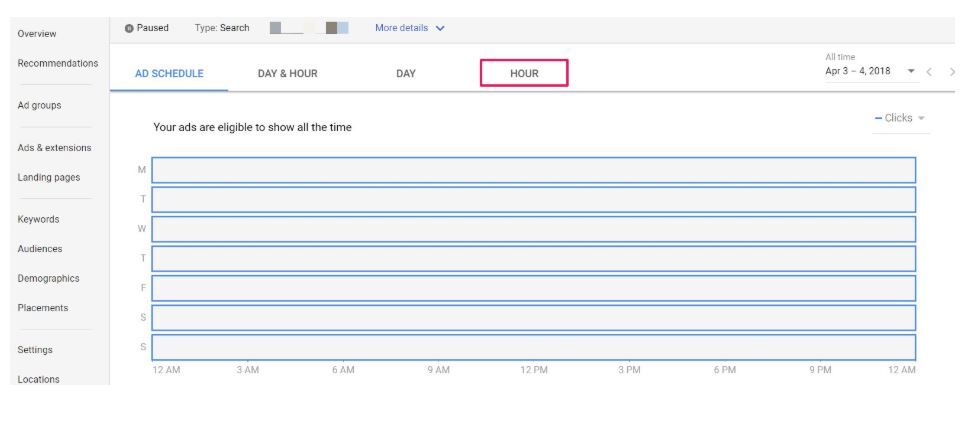This screenshot has height=426, width=974.
Task: Open Recommendations in the sidebar
Action: pyautogui.click(x=58, y=63)
